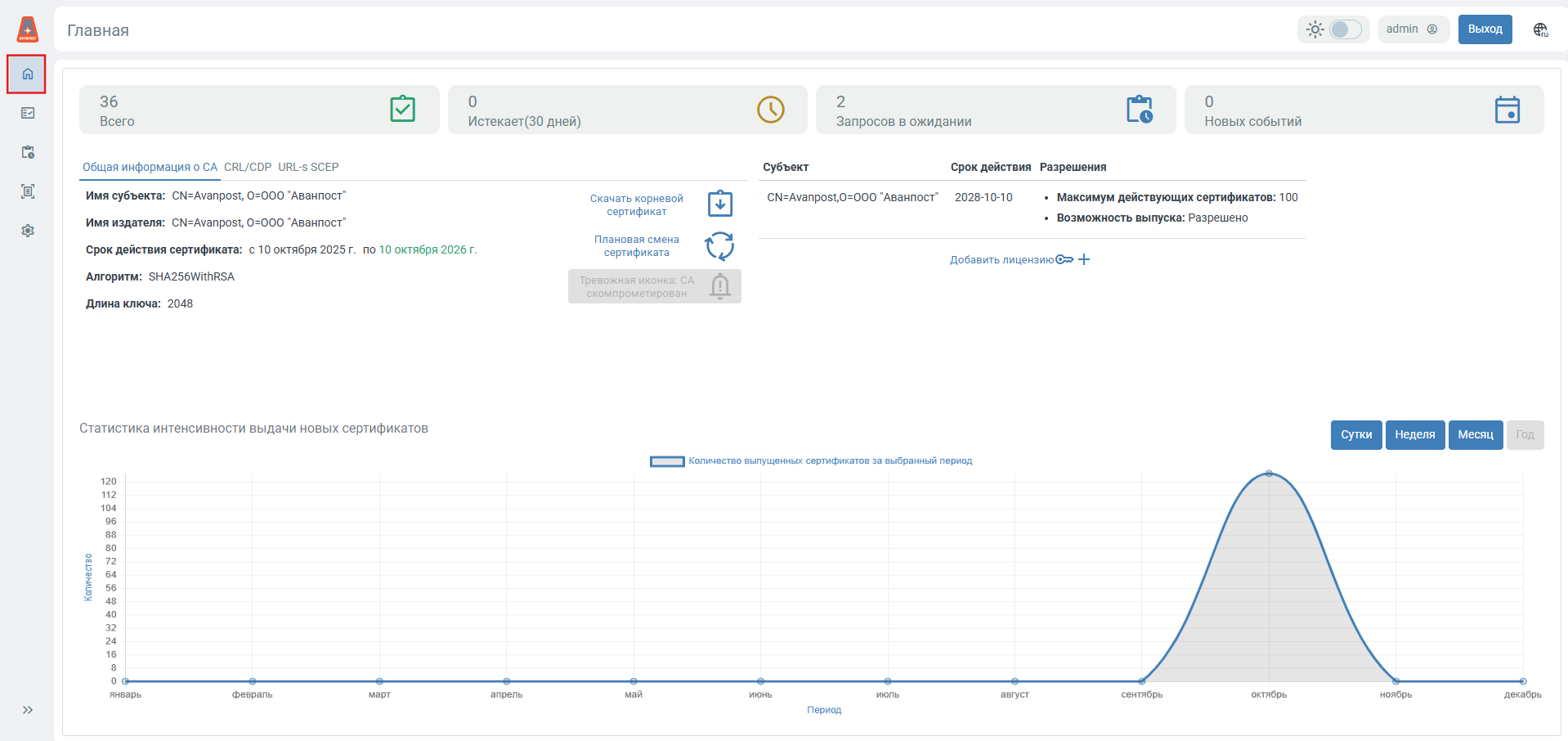
Task: Switch to the URL-s SCEP tab
Action: pyautogui.click(x=308, y=167)
